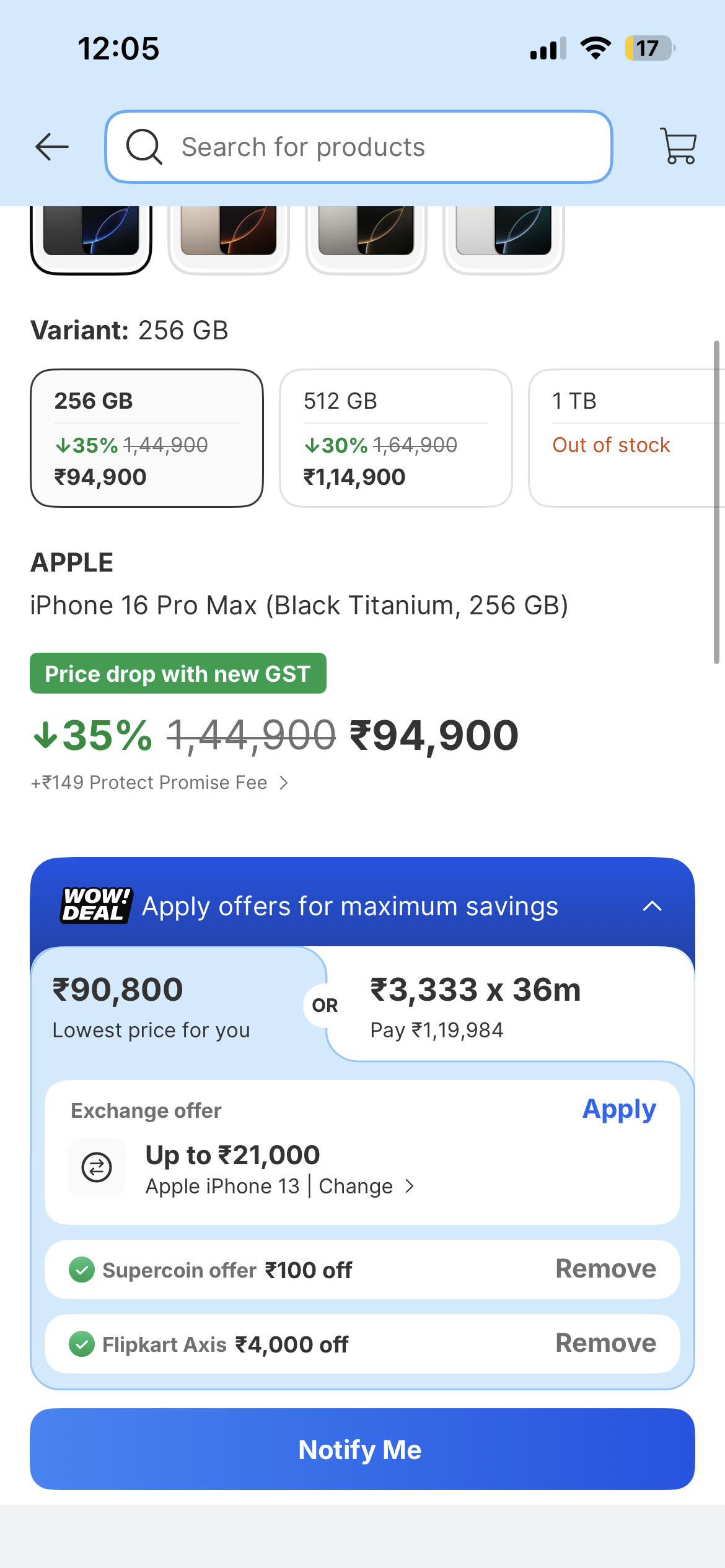
Task: Apply the exchange offer
Action: [x=619, y=1110]
